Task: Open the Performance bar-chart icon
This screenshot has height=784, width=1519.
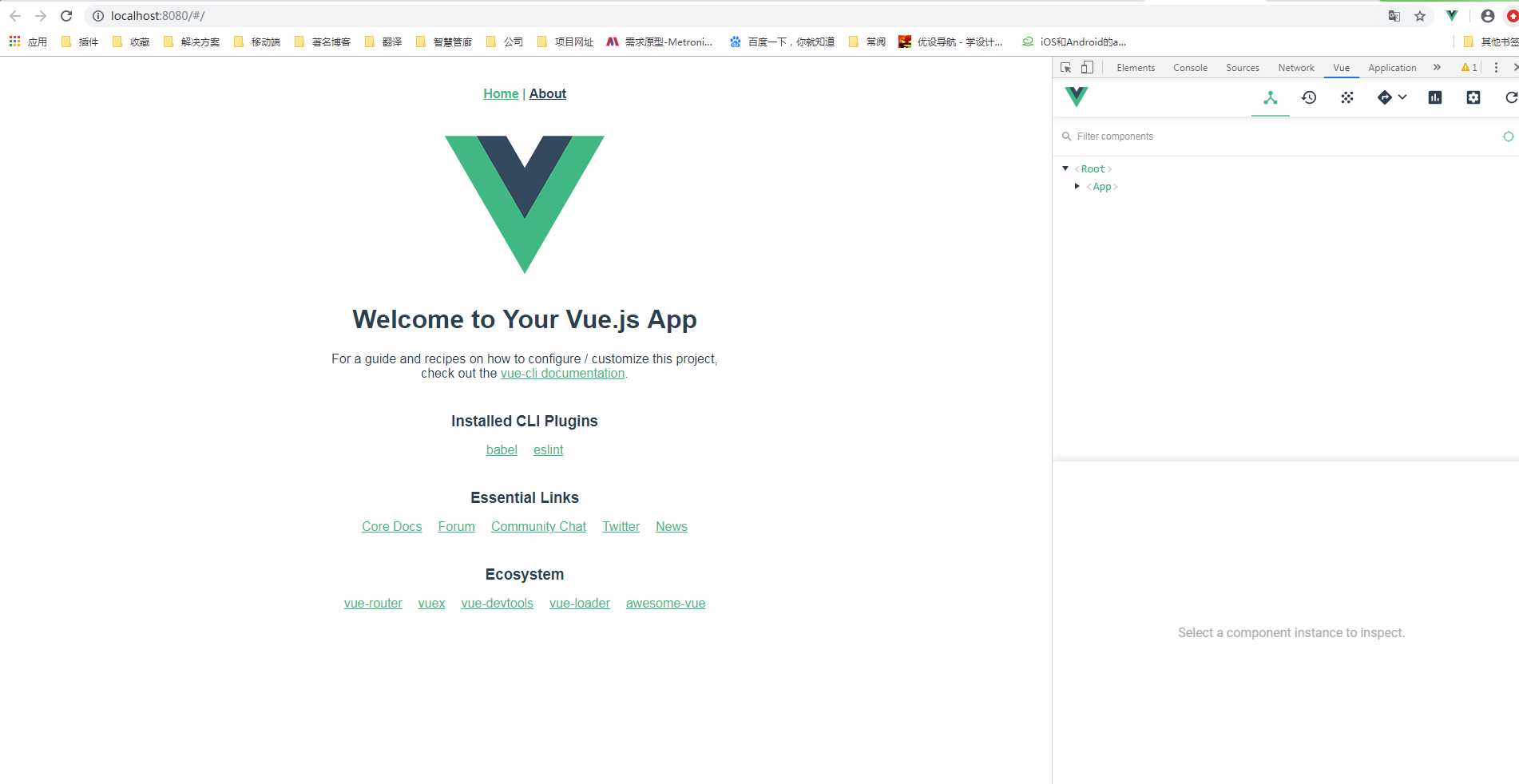Action: click(x=1434, y=97)
